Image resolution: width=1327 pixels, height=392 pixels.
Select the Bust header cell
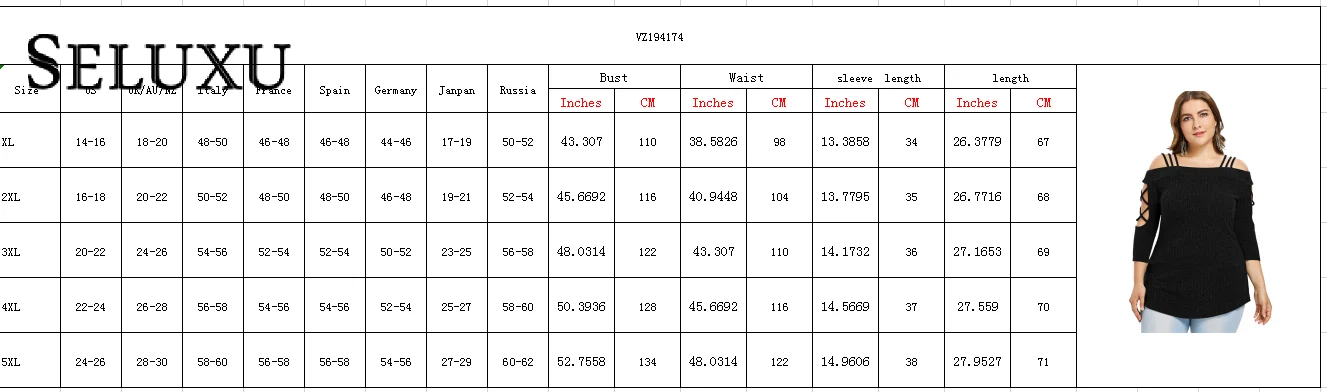tap(614, 77)
